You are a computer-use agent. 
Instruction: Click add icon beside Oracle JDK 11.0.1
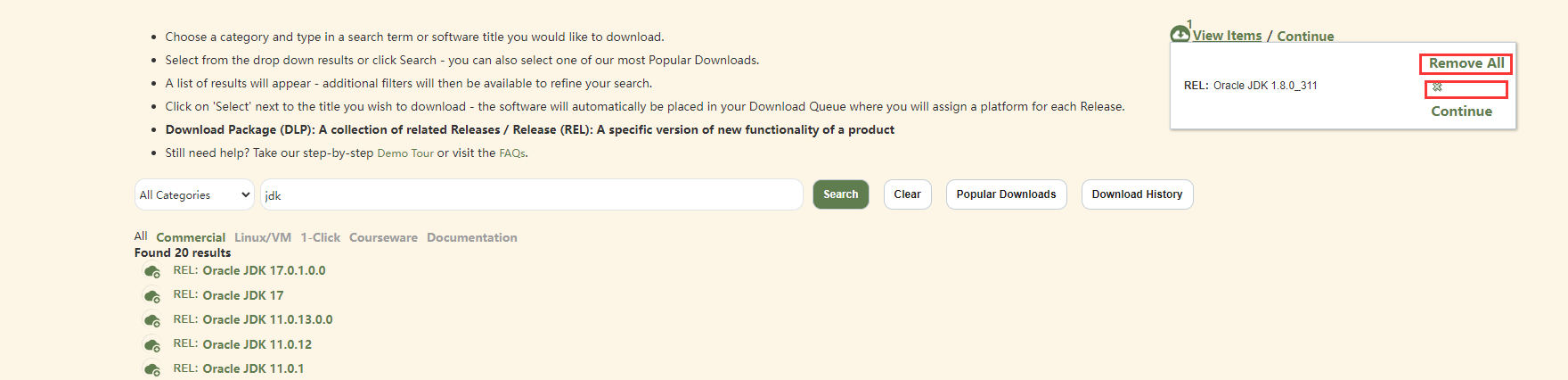(152, 369)
